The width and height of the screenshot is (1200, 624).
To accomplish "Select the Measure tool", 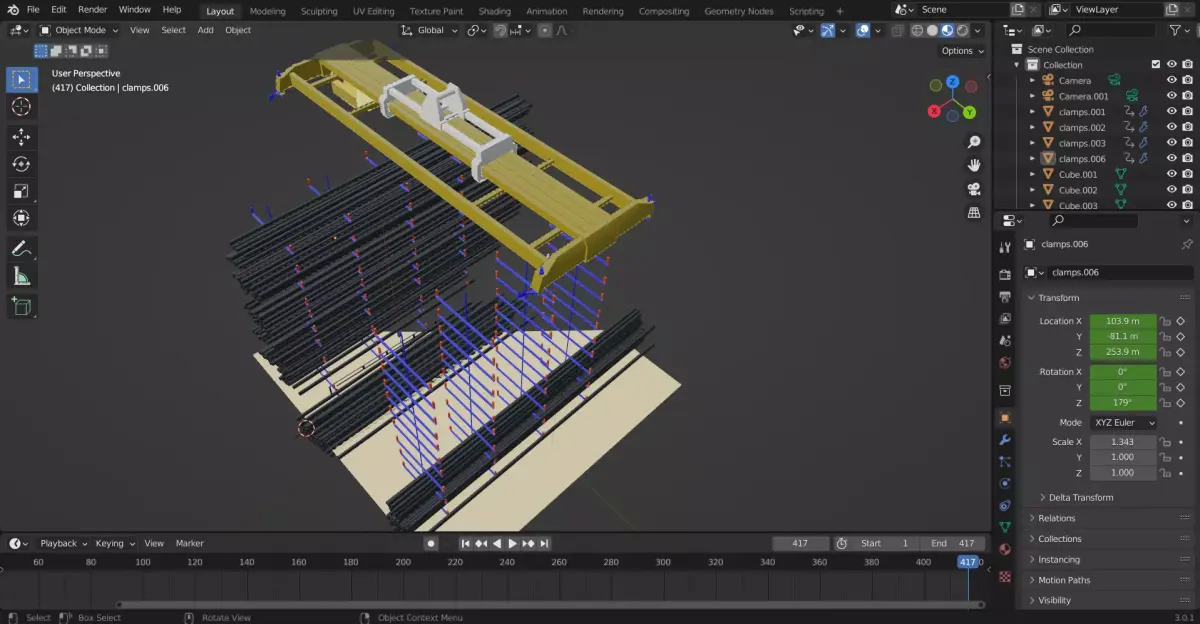I will click(x=21, y=277).
